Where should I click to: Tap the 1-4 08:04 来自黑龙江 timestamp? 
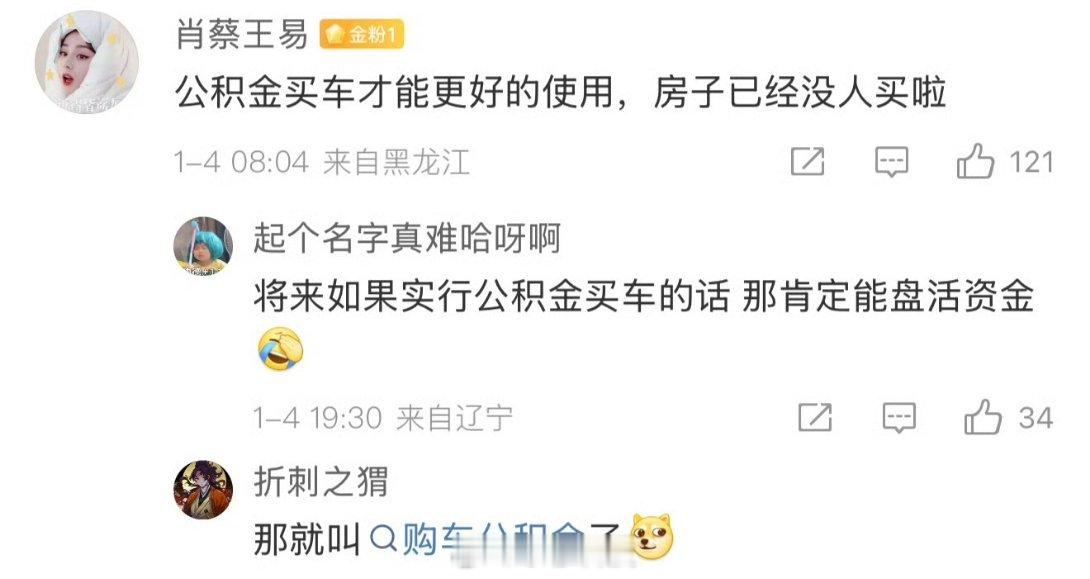tap(322, 163)
